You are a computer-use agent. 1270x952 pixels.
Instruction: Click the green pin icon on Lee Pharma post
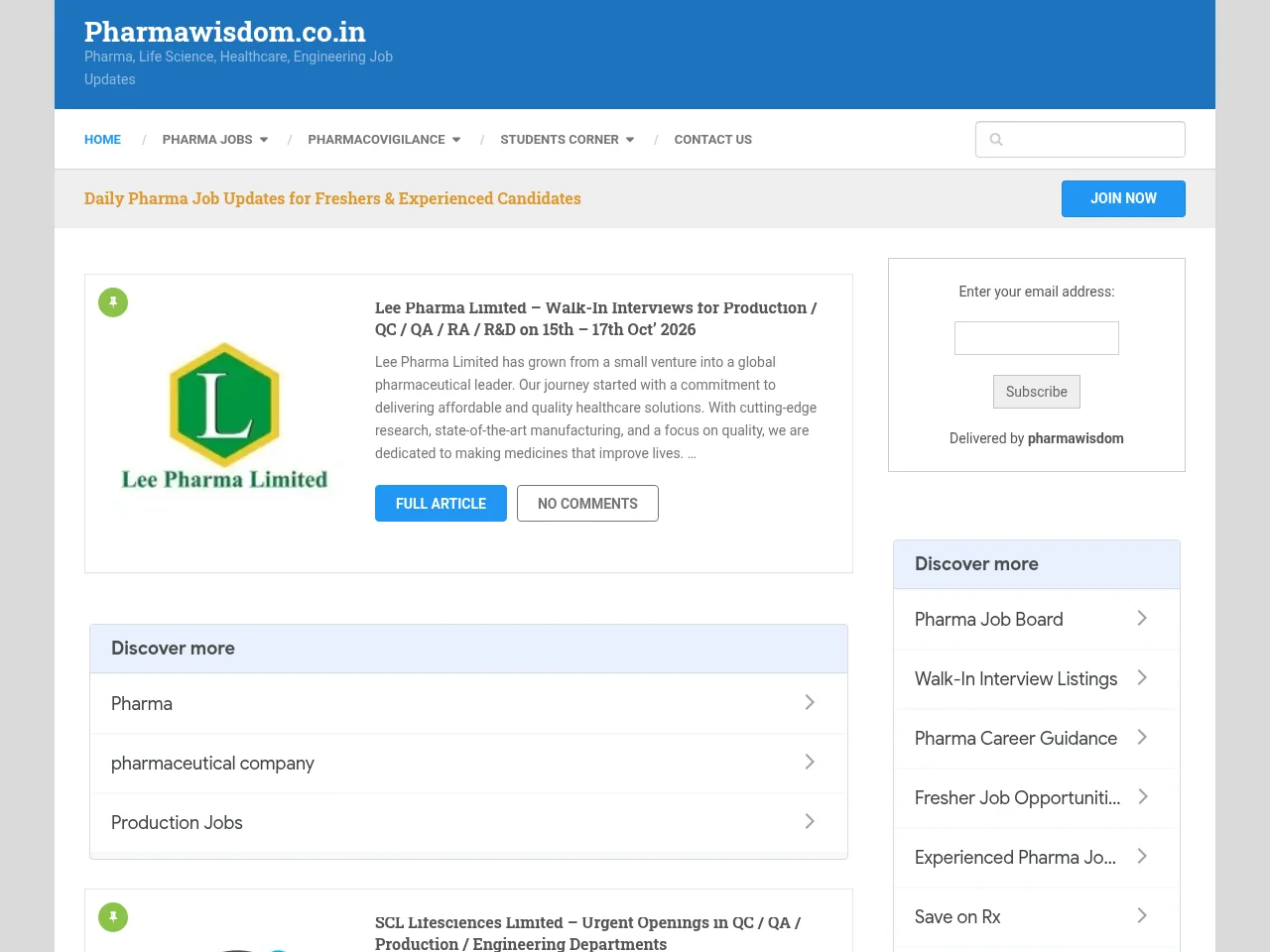[113, 302]
